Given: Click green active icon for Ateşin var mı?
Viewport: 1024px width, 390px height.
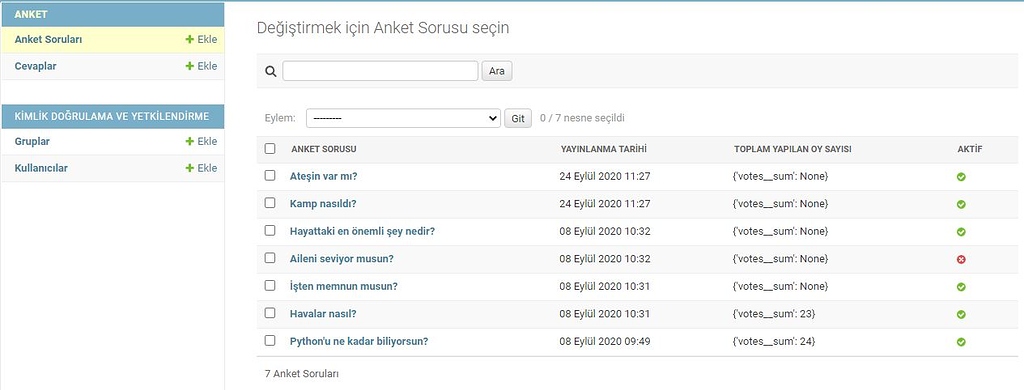Looking at the screenshot, I should click(961, 176).
